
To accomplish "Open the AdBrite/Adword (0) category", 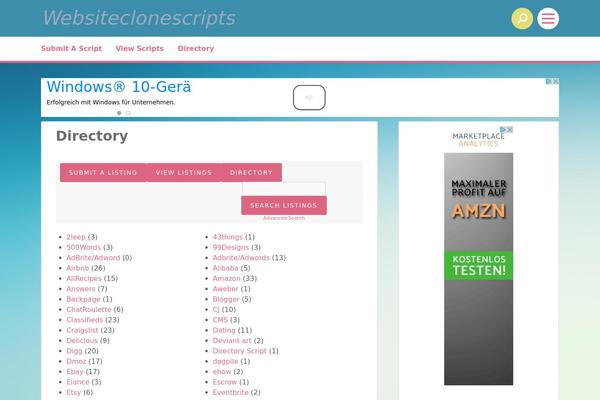I will click(x=93, y=258).
